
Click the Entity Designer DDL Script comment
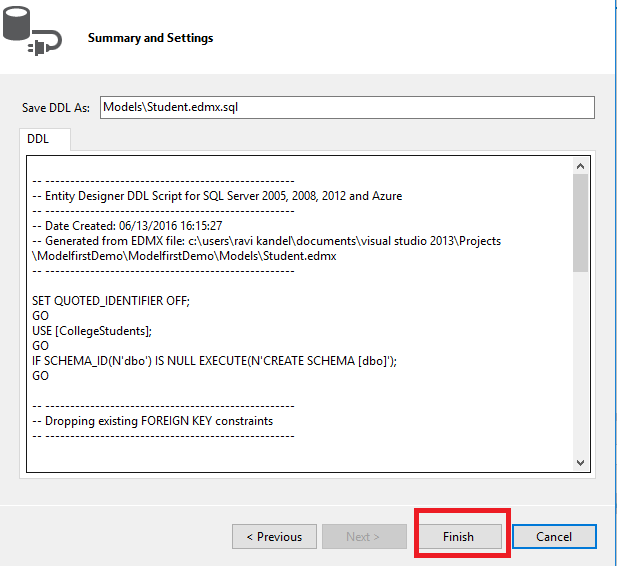tap(217, 196)
